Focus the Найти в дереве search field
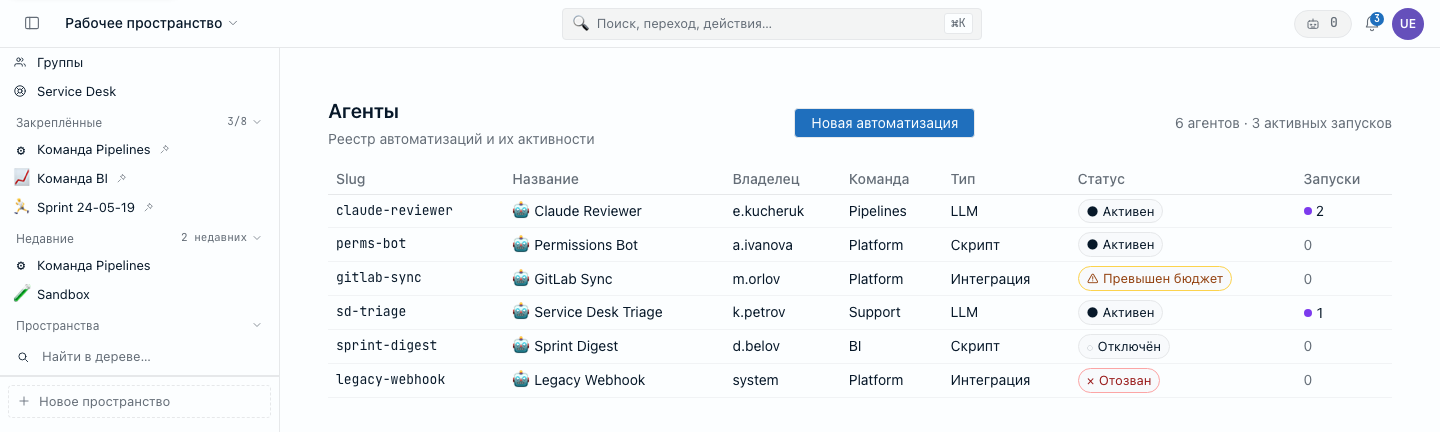1440x432 pixels. click(x=139, y=356)
